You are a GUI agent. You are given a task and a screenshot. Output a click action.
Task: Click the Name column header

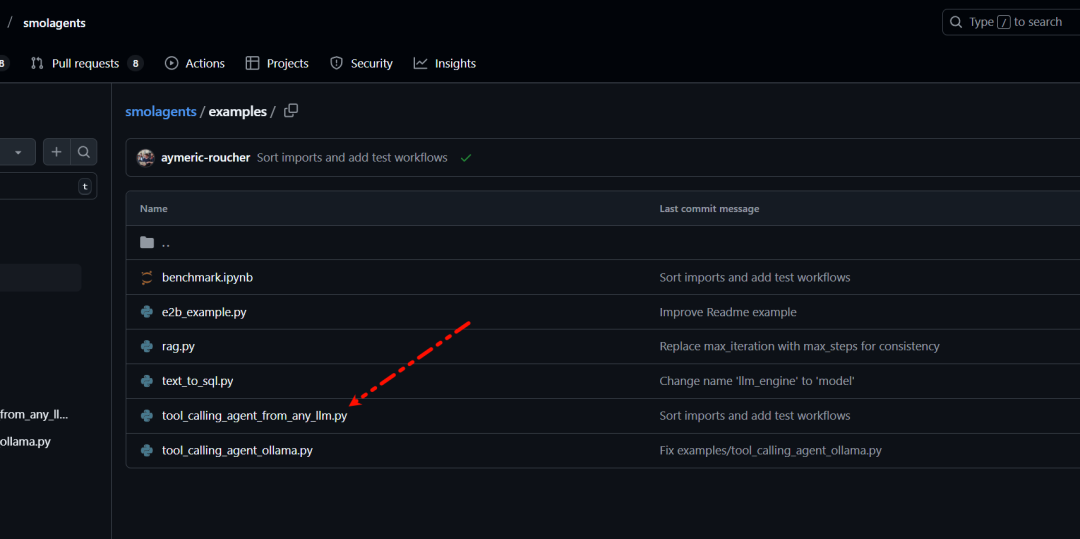pyautogui.click(x=154, y=209)
